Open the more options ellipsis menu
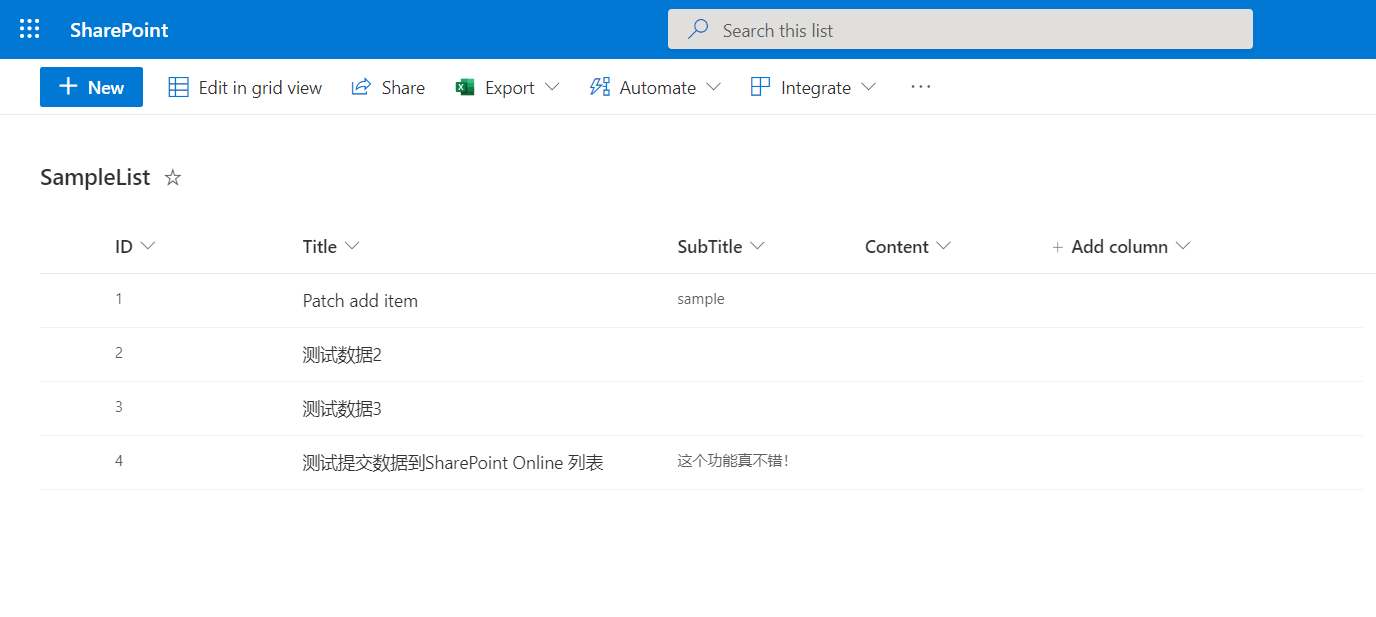This screenshot has width=1376, height=617. [x=920, y=87]
